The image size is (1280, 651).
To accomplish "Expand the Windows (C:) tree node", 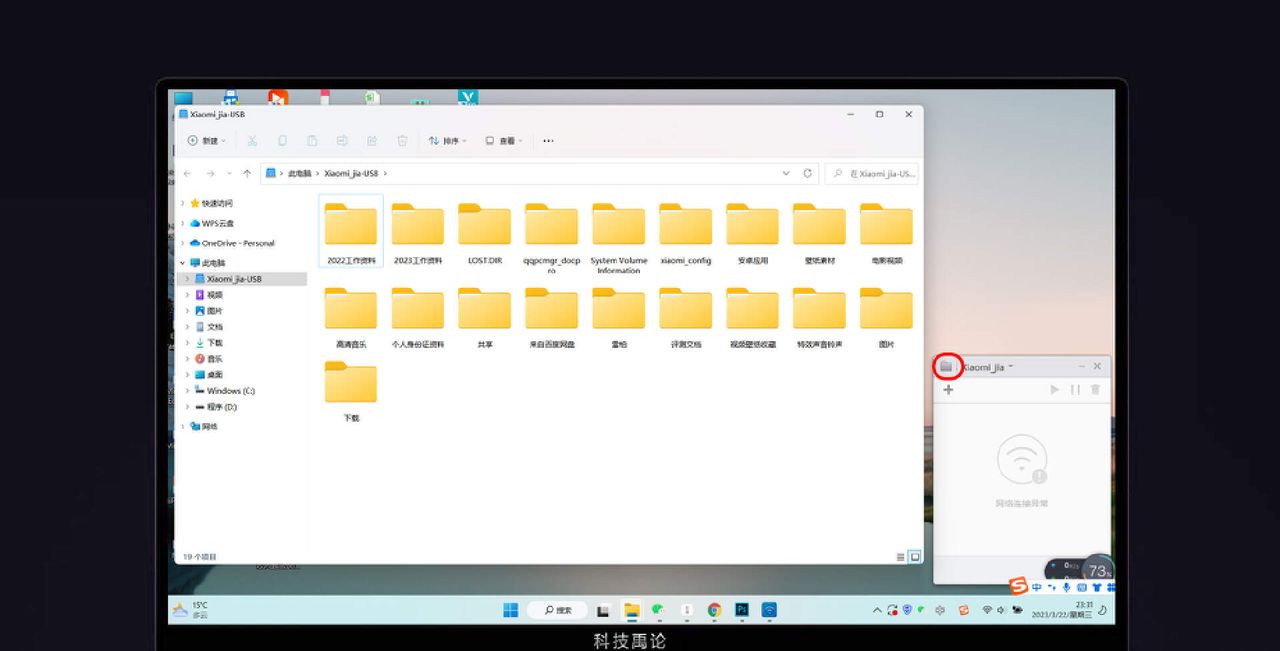I will (187, 391).
